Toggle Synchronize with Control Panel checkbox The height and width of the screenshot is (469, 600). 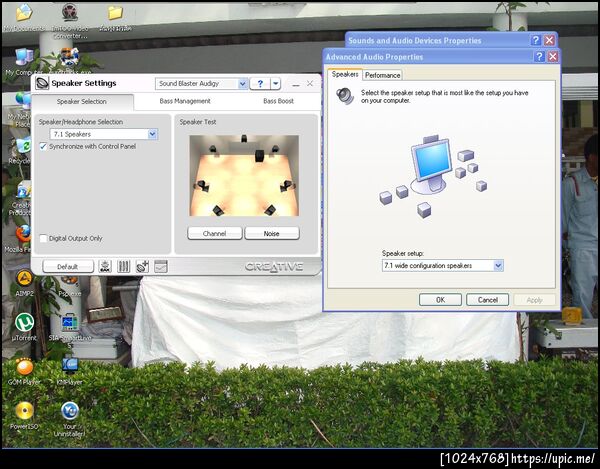43,147
